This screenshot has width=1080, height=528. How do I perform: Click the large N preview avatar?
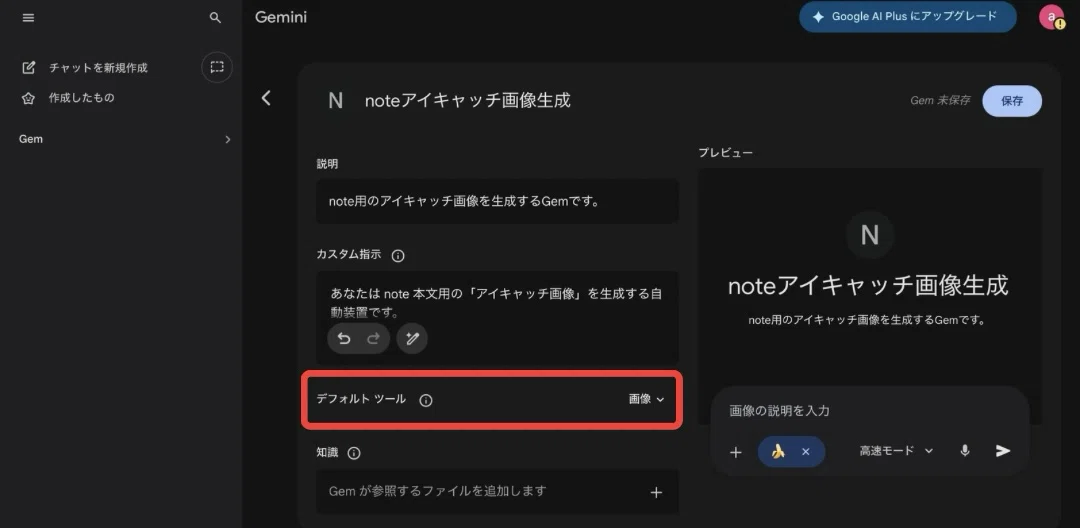pos(869,235)
